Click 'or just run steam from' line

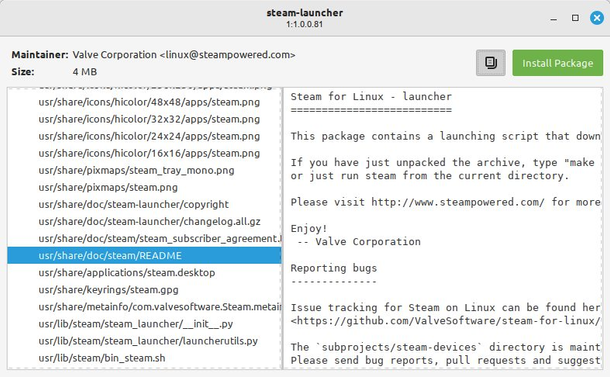coord(430,176)
